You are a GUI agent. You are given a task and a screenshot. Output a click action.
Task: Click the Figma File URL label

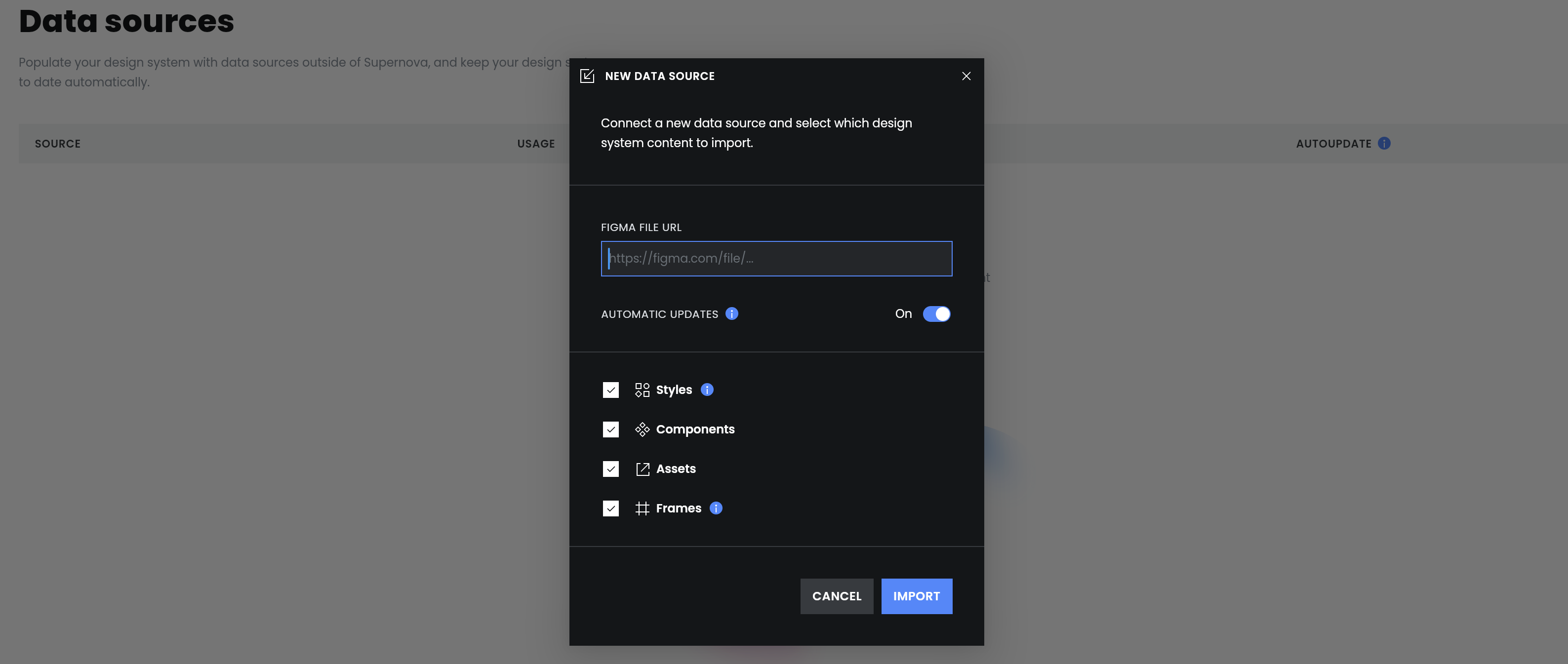tap(641, 227)
